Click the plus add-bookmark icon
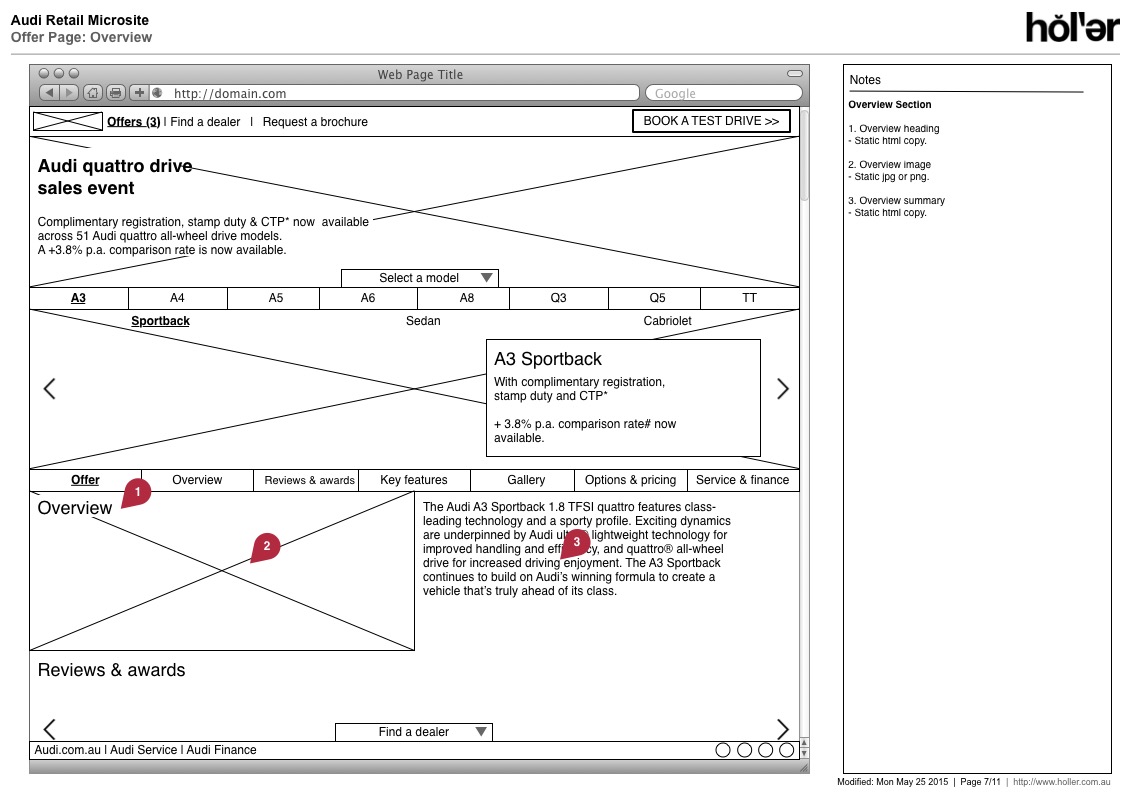The image size is (1132, 806). coord(139,92)
